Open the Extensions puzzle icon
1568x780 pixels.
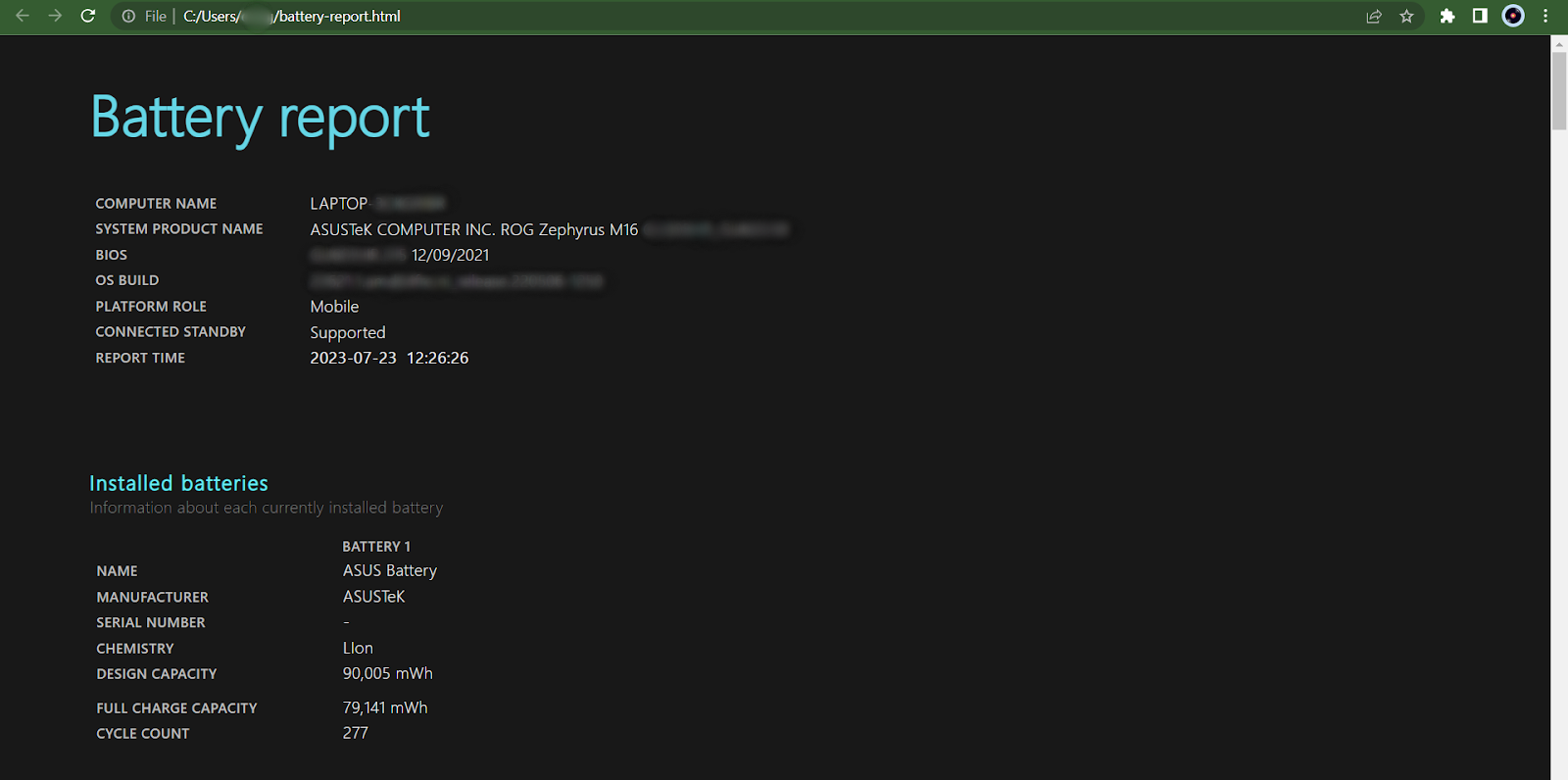click(x=1447, y=16)
